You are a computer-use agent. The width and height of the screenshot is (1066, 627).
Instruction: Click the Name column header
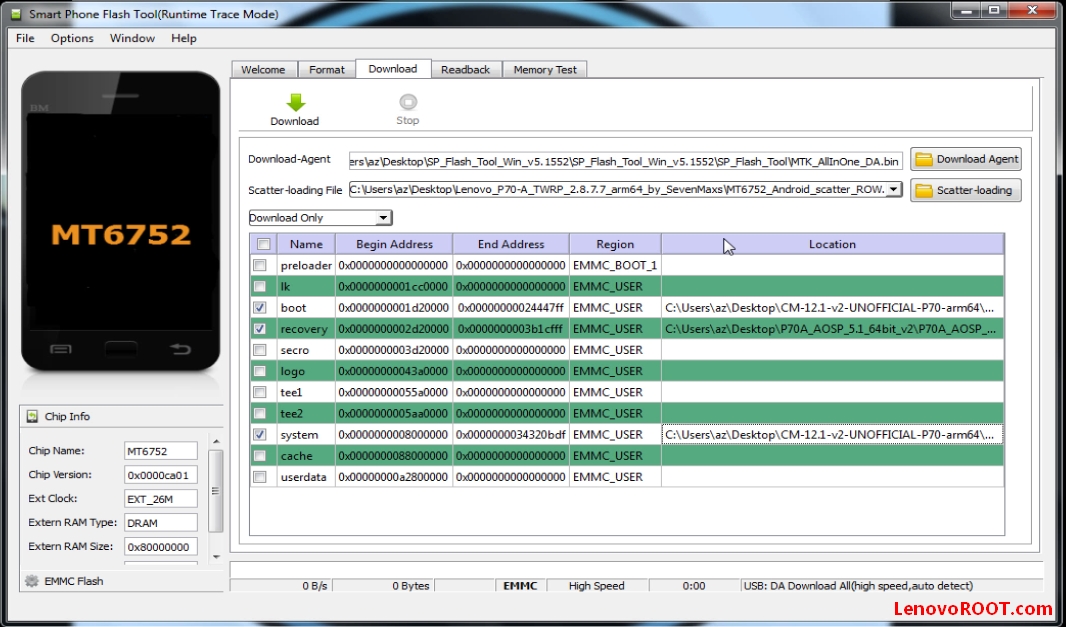pyautogui.click(x=306, y=244)
